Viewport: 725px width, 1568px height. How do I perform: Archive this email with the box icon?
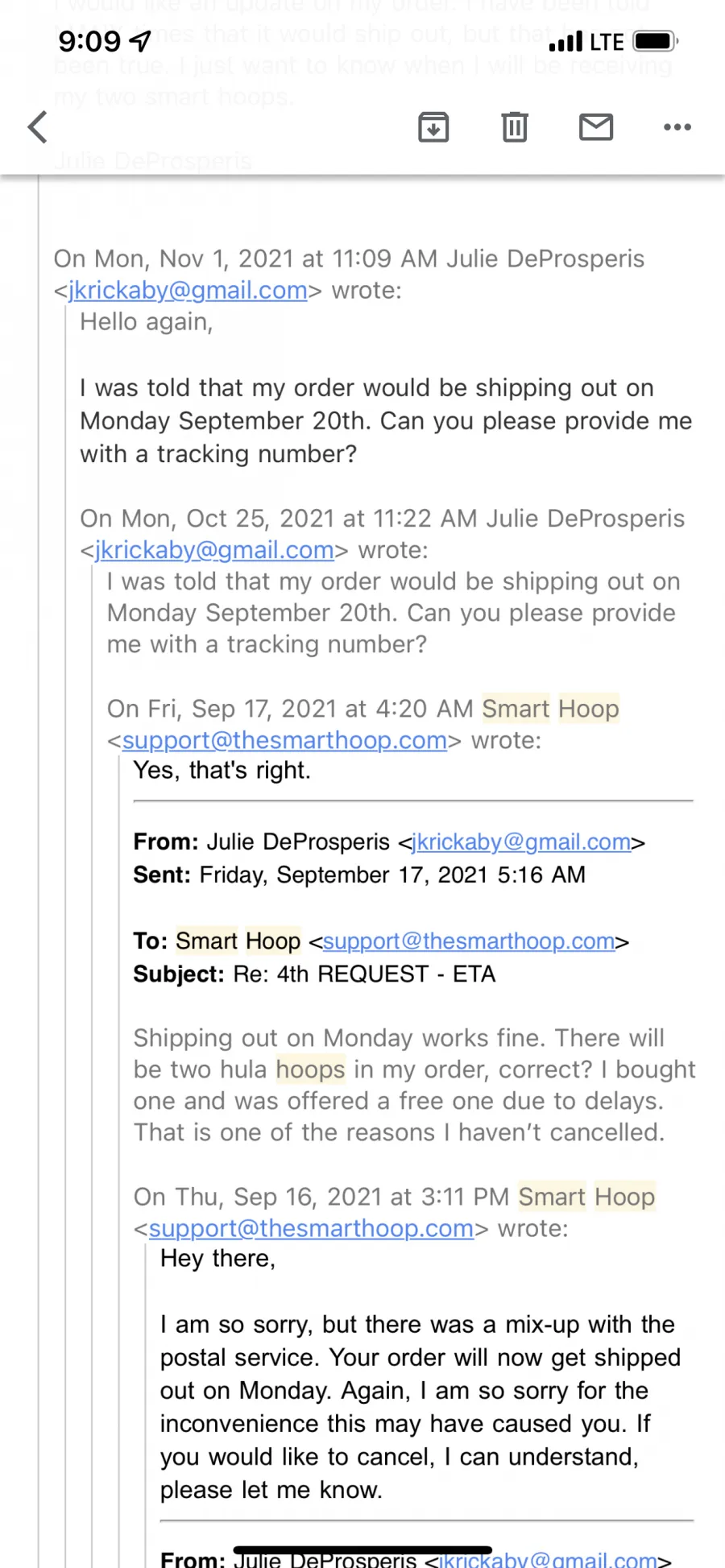click(x=433, y=127)
